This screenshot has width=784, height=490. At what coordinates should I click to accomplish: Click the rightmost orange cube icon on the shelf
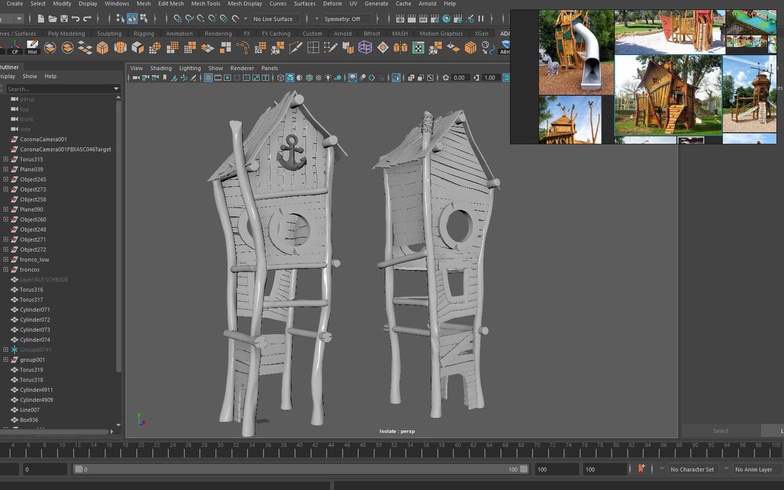470,48
